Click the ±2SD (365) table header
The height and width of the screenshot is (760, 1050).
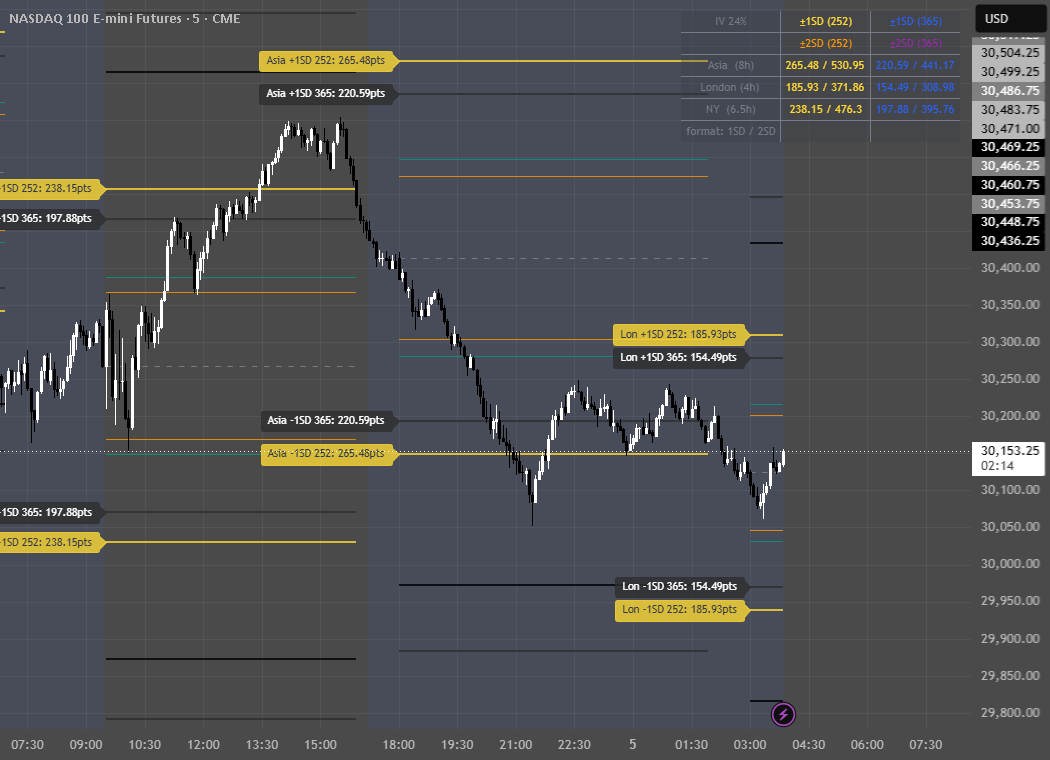coord(915,43)
